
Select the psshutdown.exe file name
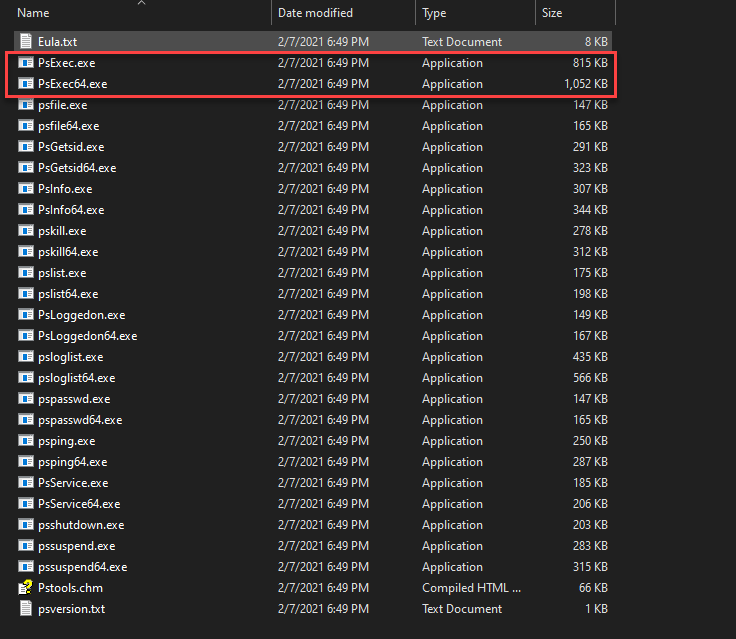(81, 525)
